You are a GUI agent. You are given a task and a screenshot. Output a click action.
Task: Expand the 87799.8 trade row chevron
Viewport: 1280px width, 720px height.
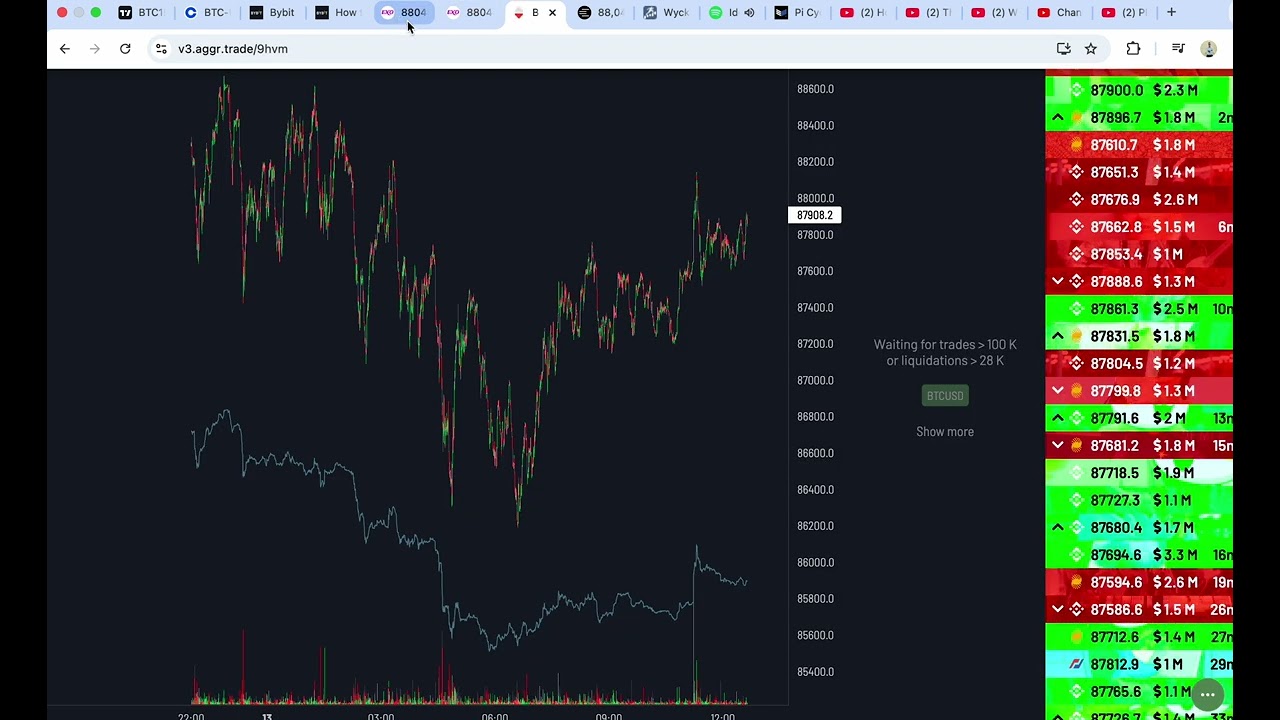(x=1057, y=391)
